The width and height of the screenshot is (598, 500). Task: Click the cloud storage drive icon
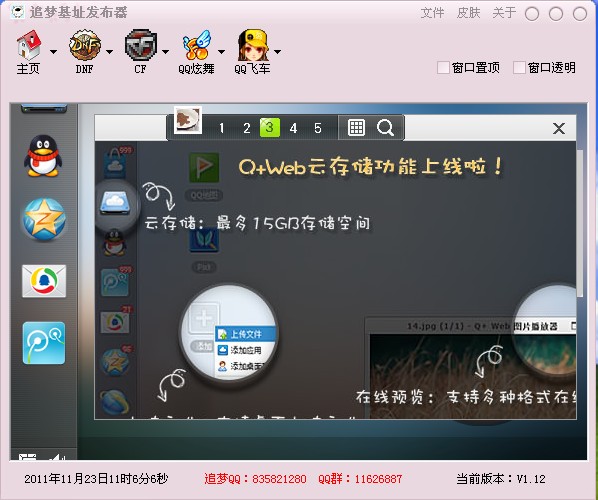tap(115, 203)
